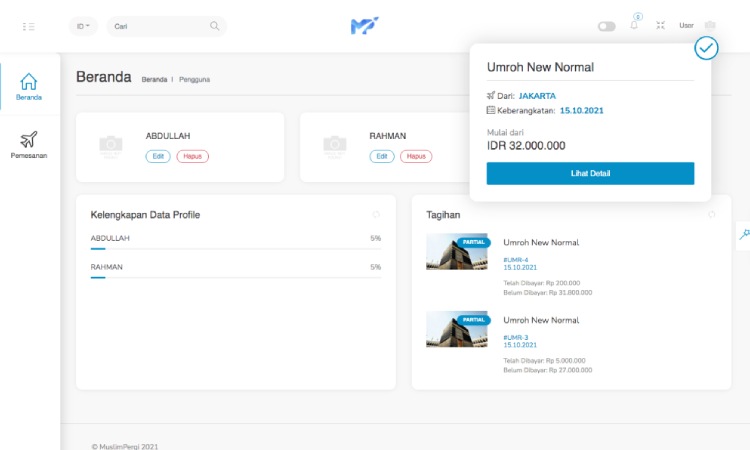Click the calendar icon next to Keberangkatan
This screenshot has width=750, height=450.
point(491,110)
